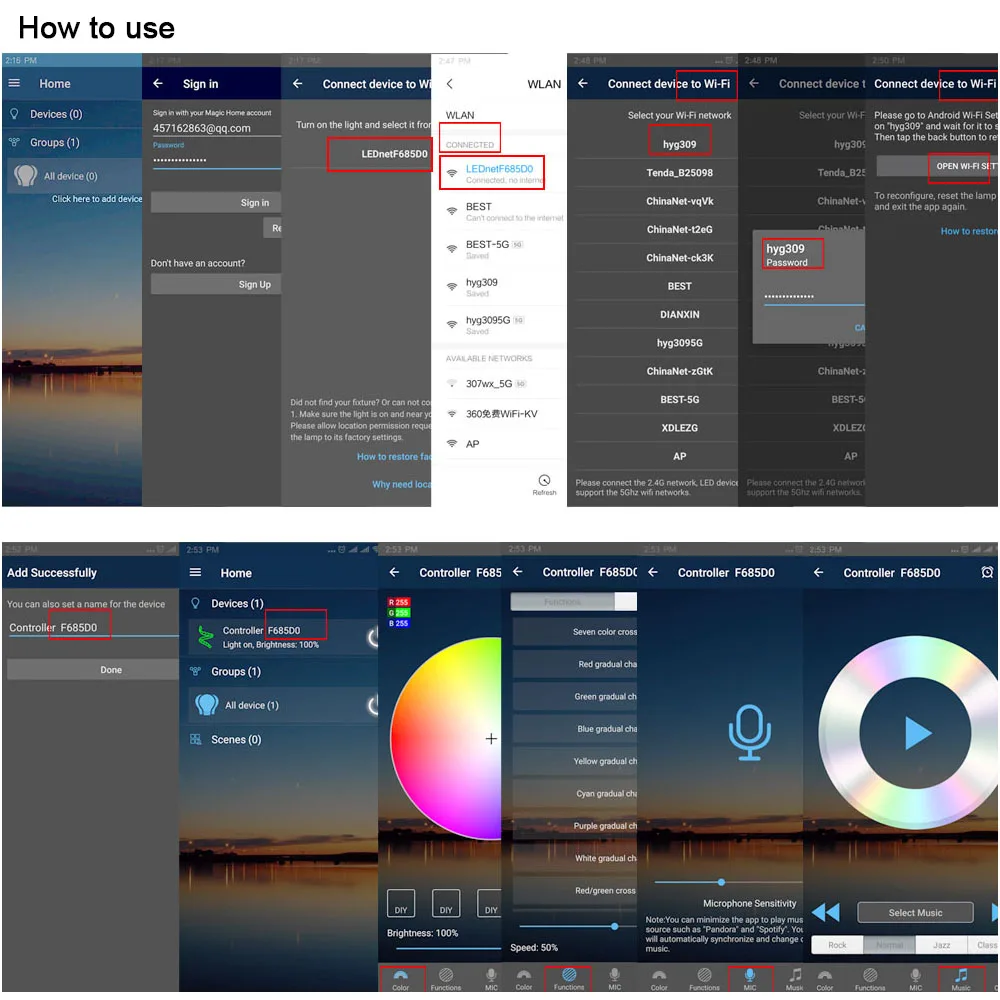Tap the bulb icon beside All device (0)

[26, 175]
